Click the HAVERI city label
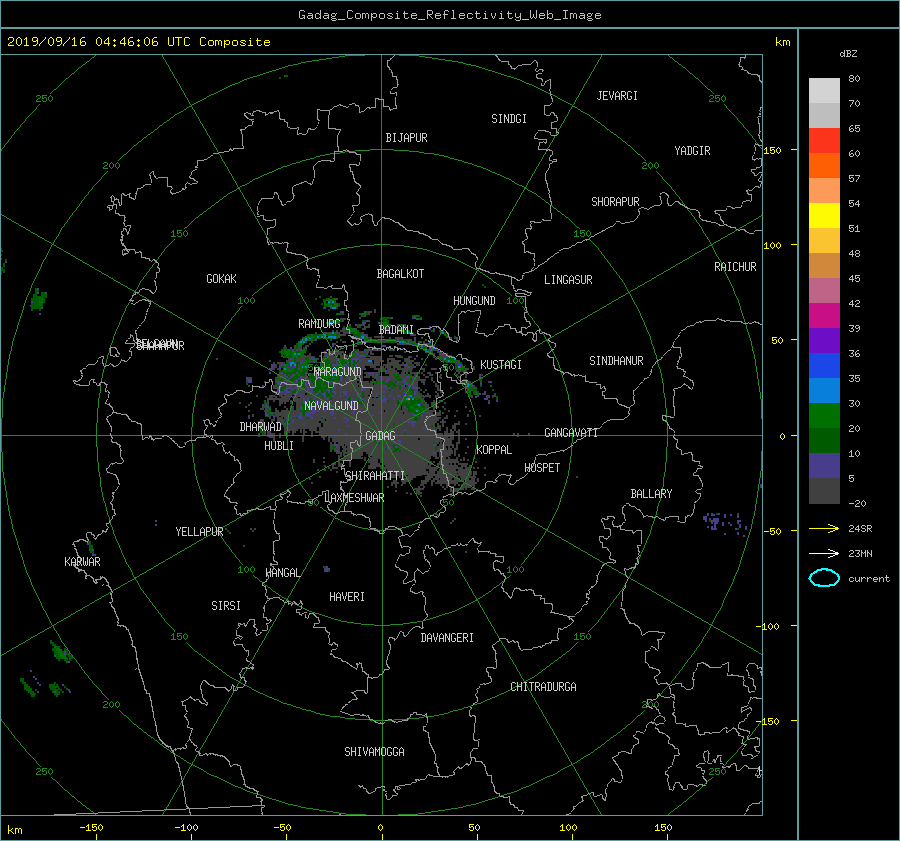This screenshot has height=841, width=900. point(347,597)
